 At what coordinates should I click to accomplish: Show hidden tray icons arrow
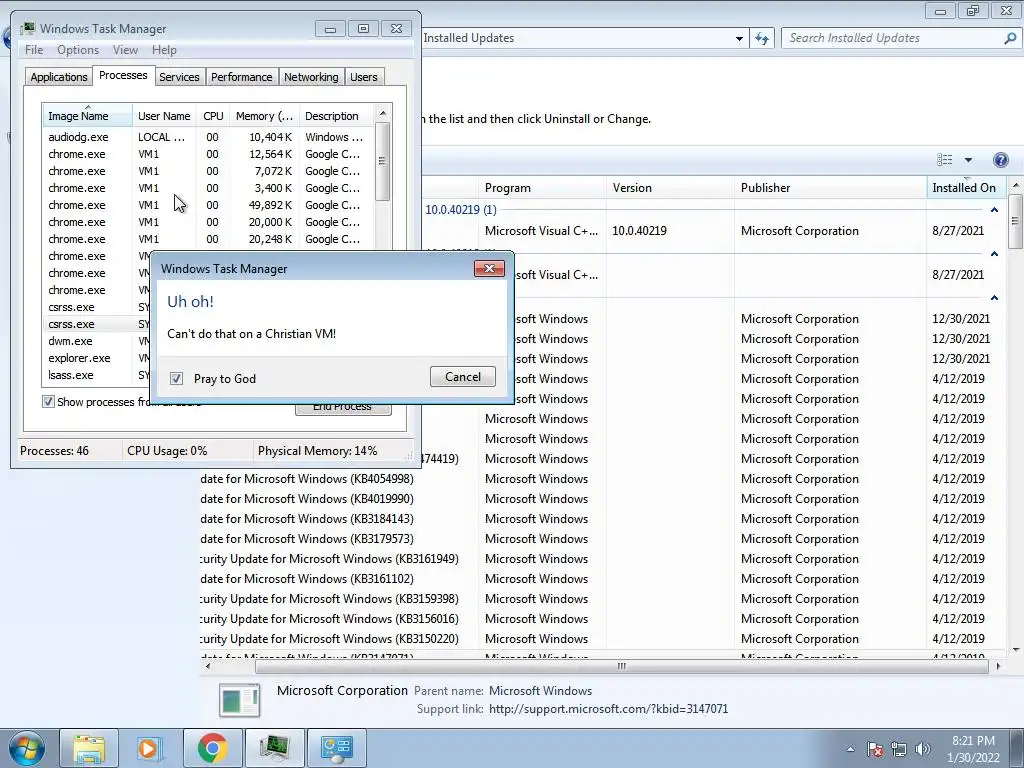coord(850,749)
